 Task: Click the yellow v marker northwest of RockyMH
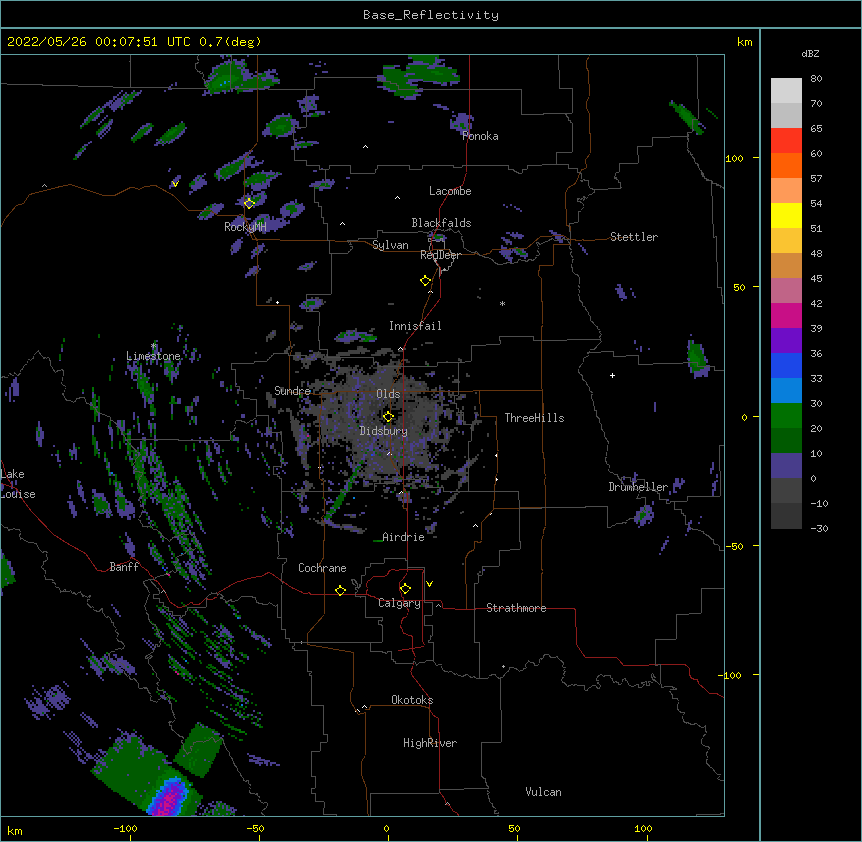[x=175, y=184]
